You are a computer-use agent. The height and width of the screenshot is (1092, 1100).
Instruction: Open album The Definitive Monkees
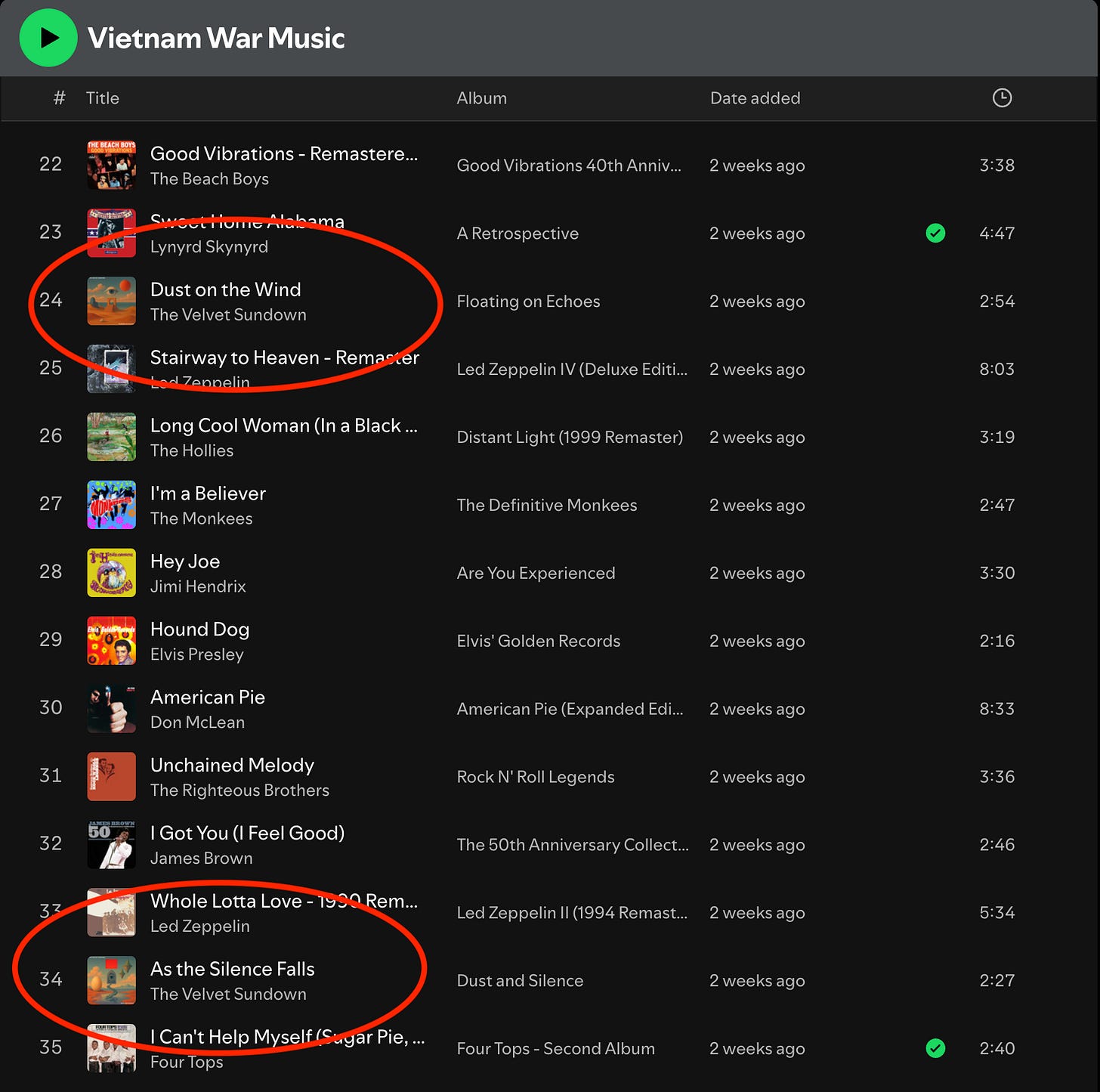547,506
